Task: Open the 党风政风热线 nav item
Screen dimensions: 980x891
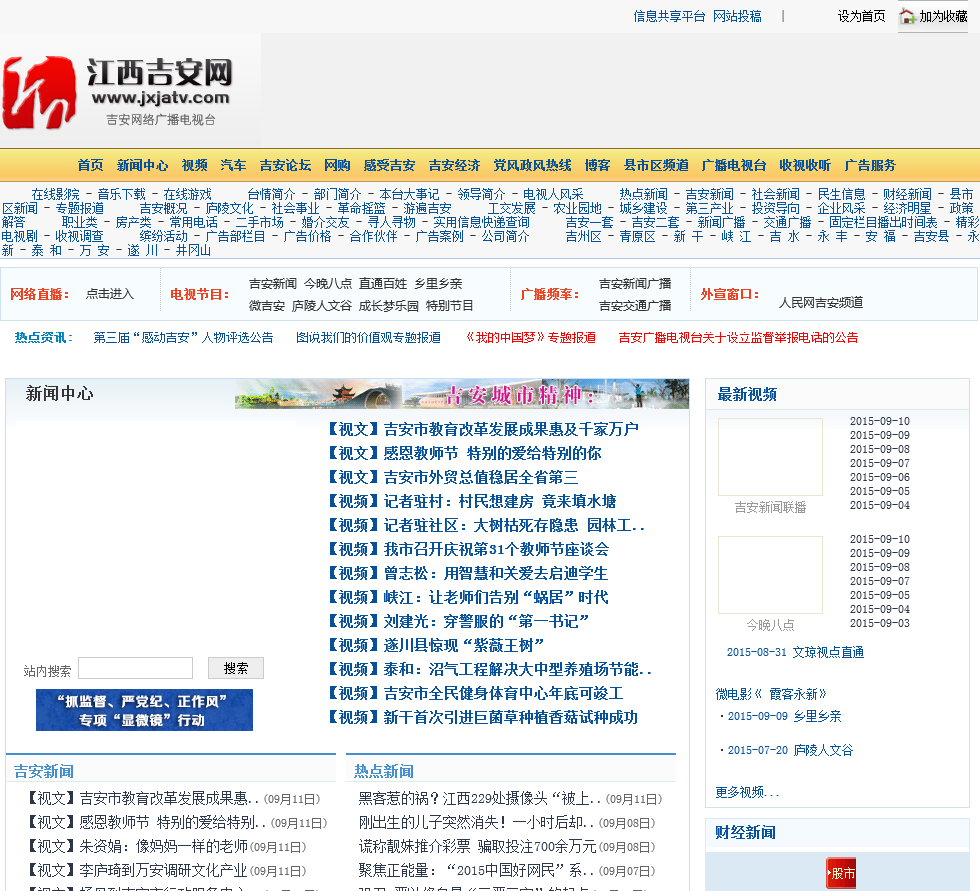Action: click(532, 165)
